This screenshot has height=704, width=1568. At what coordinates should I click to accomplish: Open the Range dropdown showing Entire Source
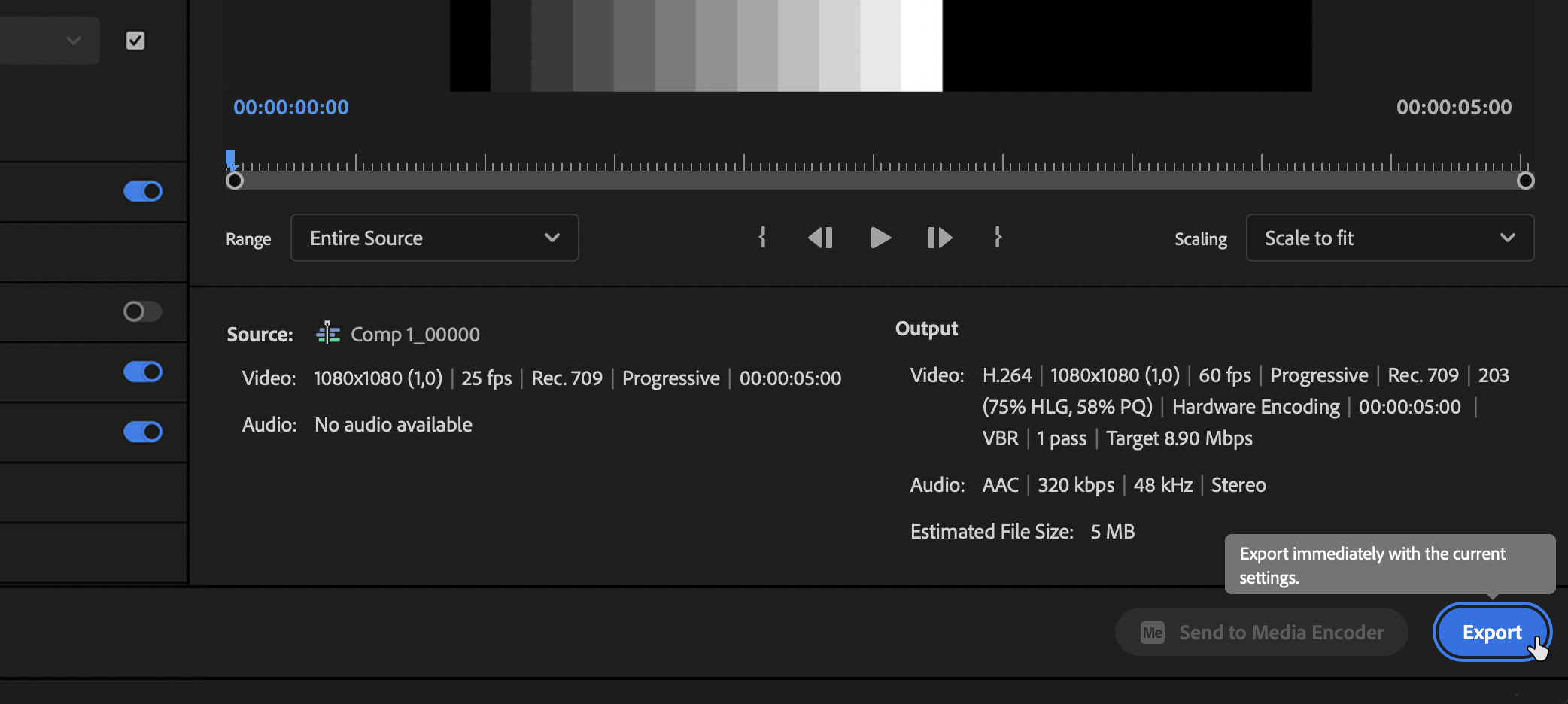pos(435,238)
